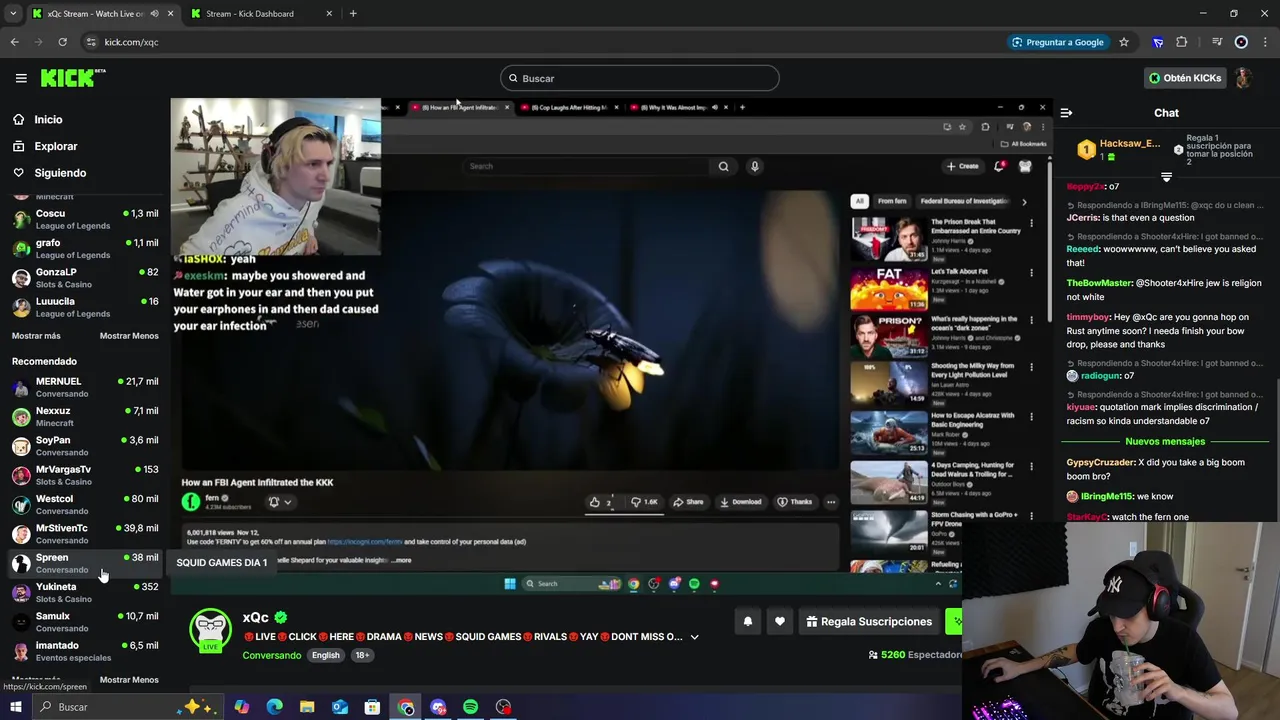Open Siguiendo in the sidebar

[60, 173]
